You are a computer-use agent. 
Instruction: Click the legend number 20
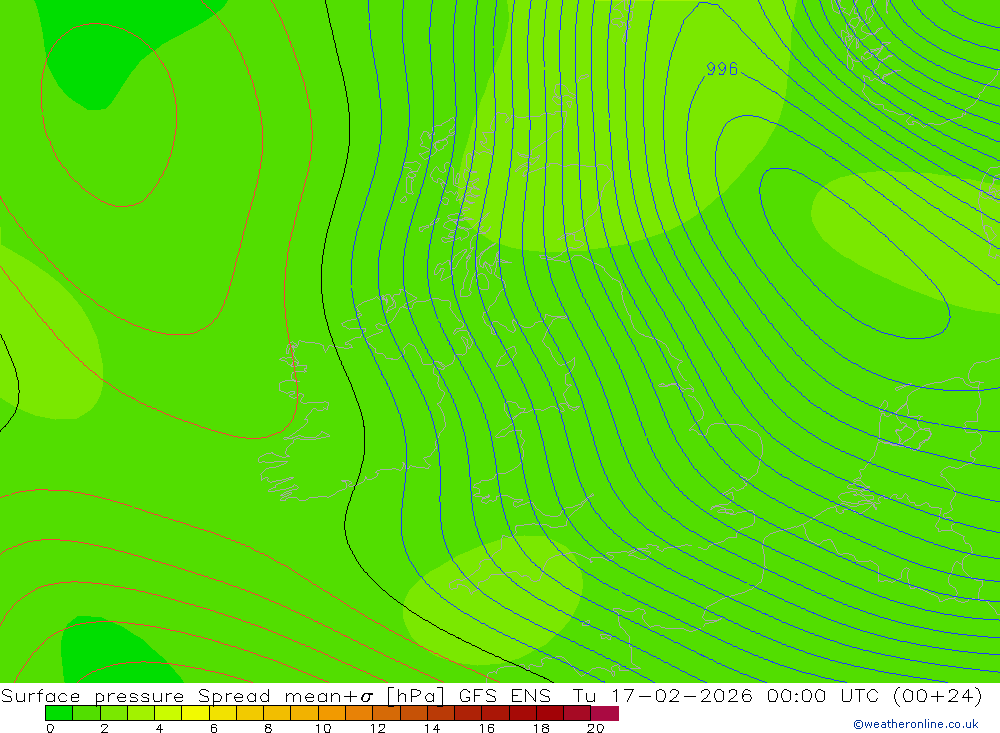coord(596,728)
